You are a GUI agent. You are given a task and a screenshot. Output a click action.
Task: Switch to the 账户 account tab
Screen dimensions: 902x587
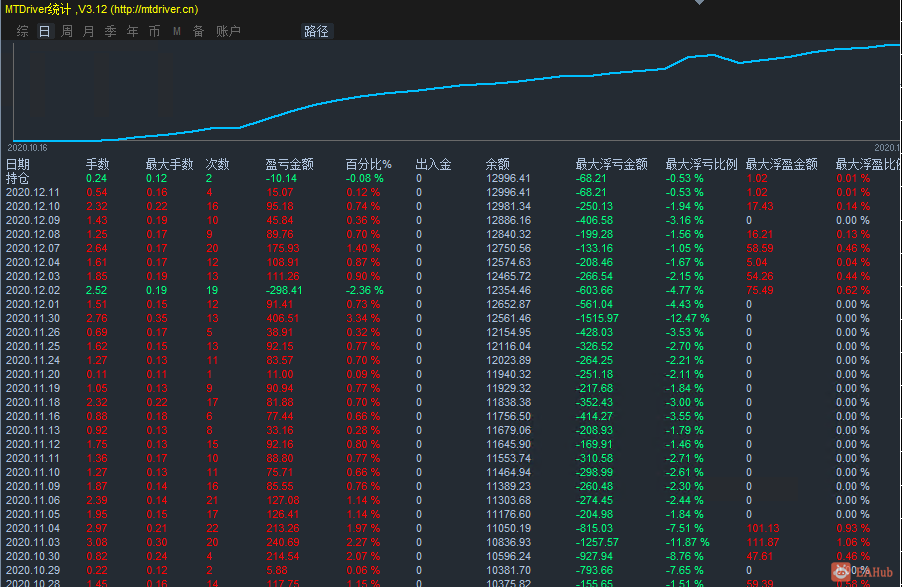(228, 31)
